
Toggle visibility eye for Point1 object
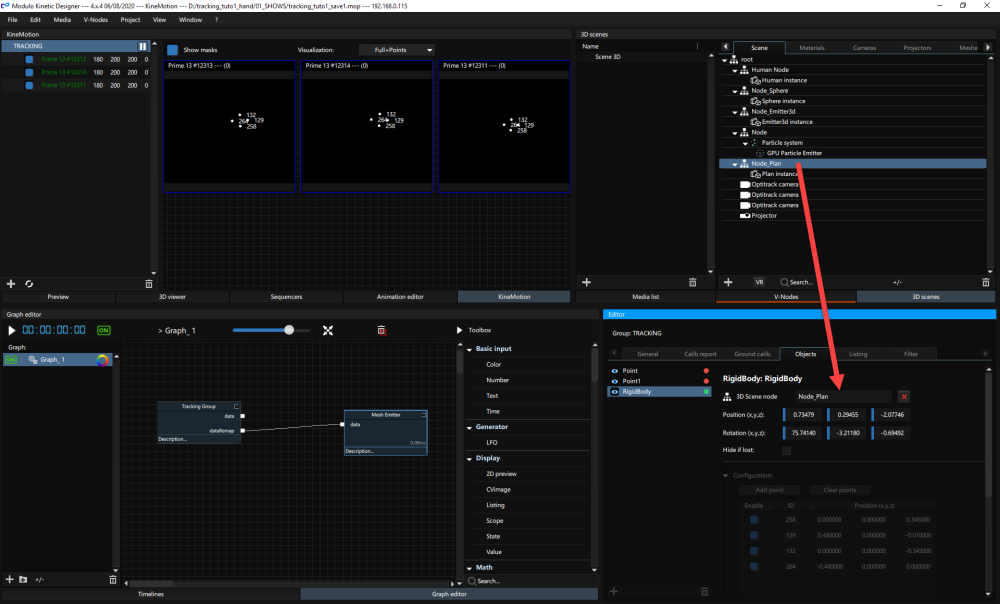(614, 381)
